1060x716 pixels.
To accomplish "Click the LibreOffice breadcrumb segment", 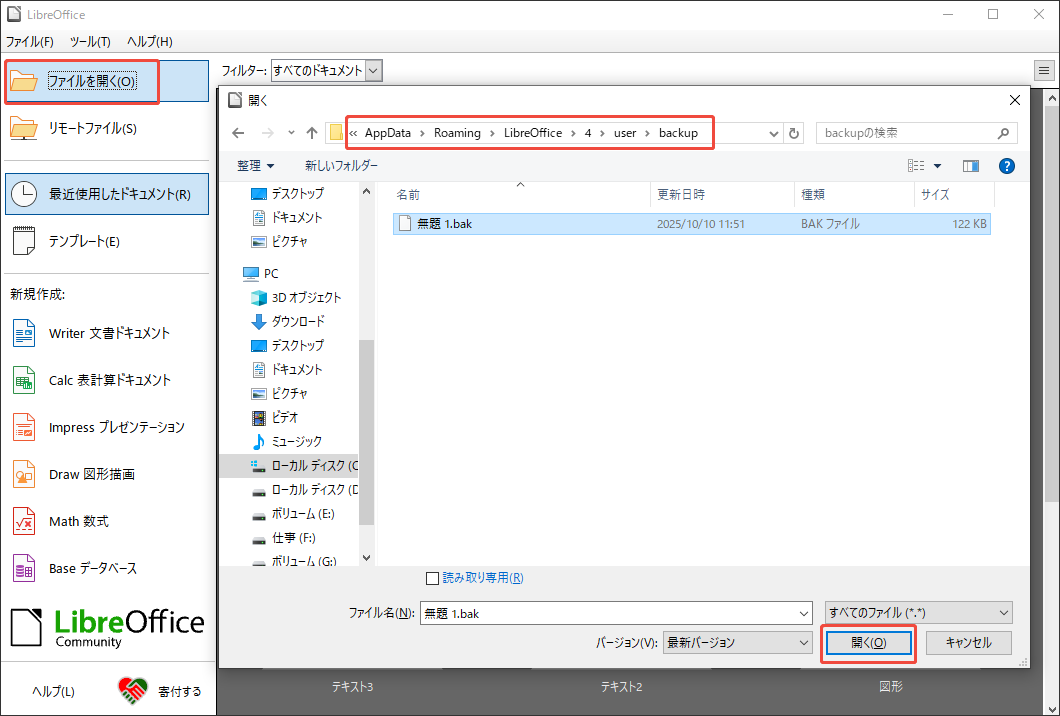I will (x=533, y=133).
